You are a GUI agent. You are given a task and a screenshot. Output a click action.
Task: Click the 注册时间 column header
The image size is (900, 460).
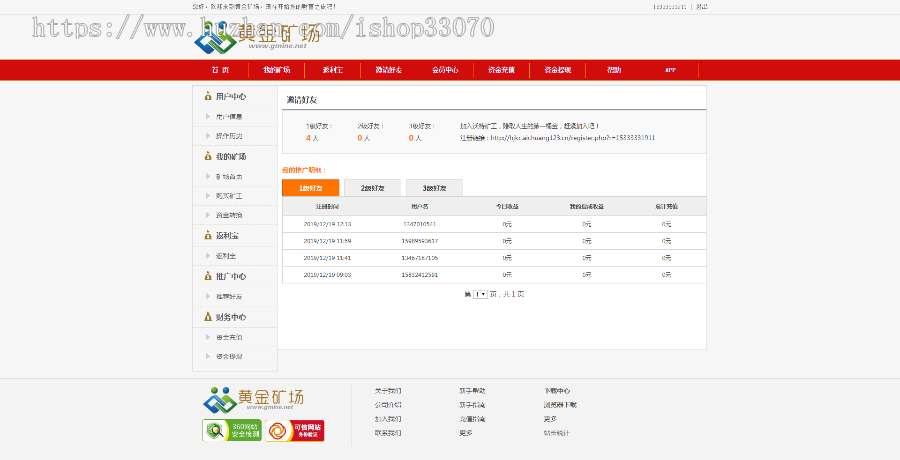(327, 206)
